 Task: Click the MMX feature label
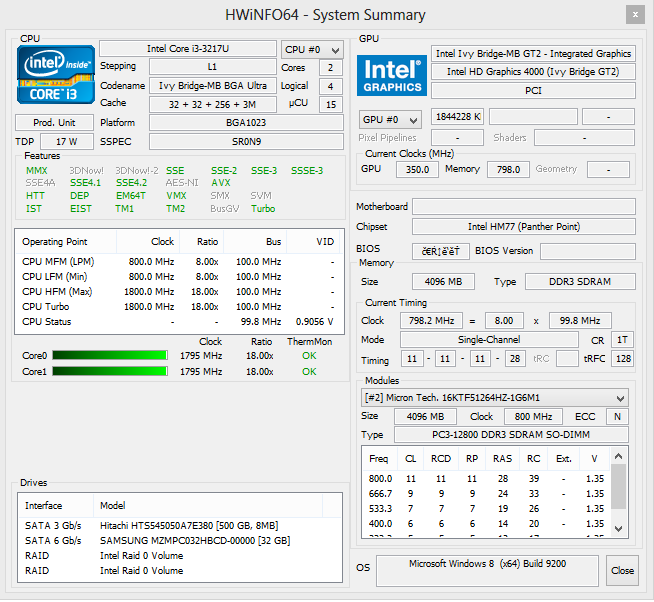coord(37,171)
